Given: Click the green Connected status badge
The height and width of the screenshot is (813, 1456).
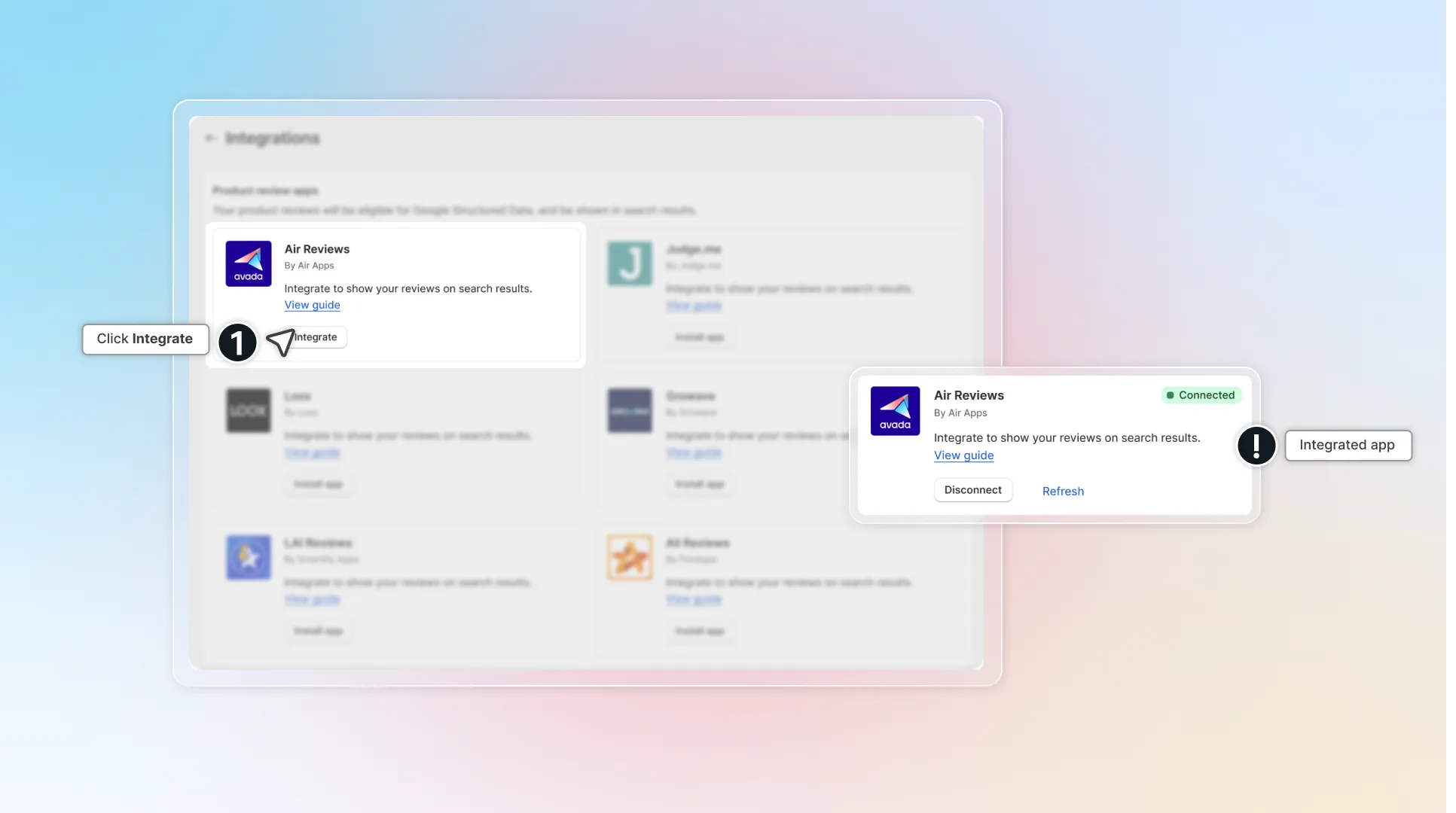Looking at the screenshot, I should pos(1201,395).
